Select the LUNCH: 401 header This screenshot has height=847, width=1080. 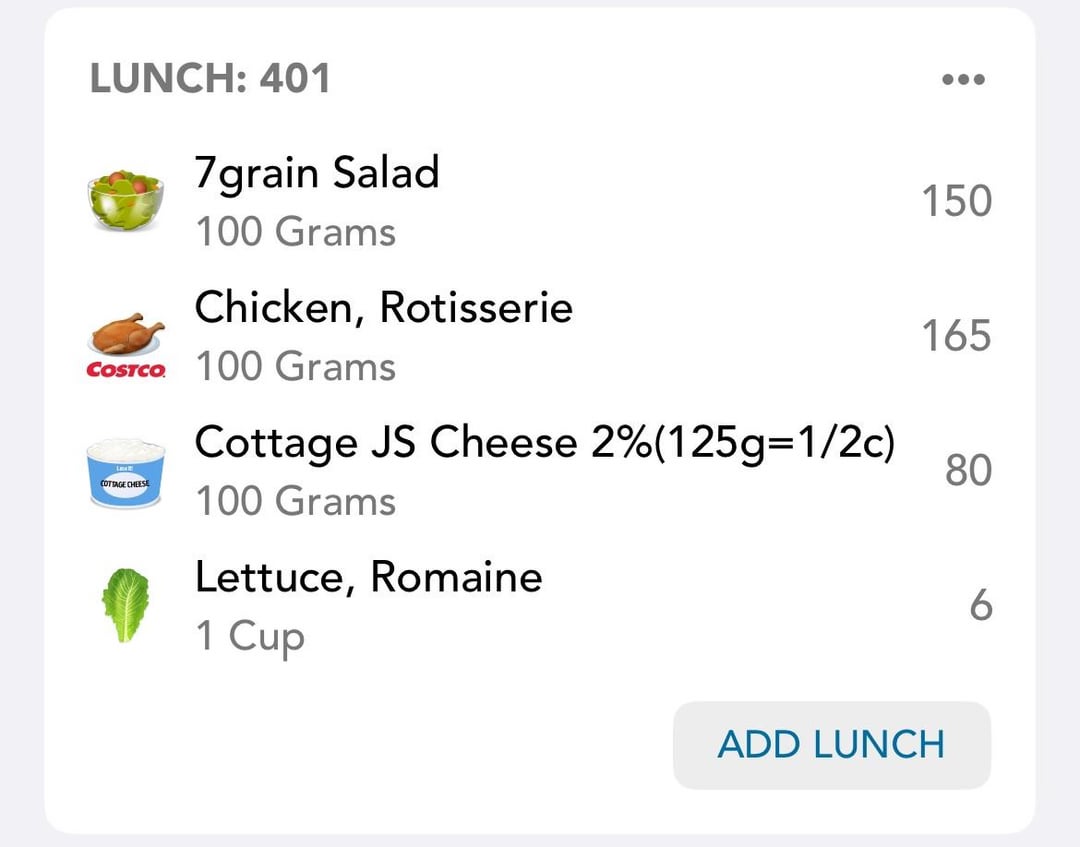210,78
